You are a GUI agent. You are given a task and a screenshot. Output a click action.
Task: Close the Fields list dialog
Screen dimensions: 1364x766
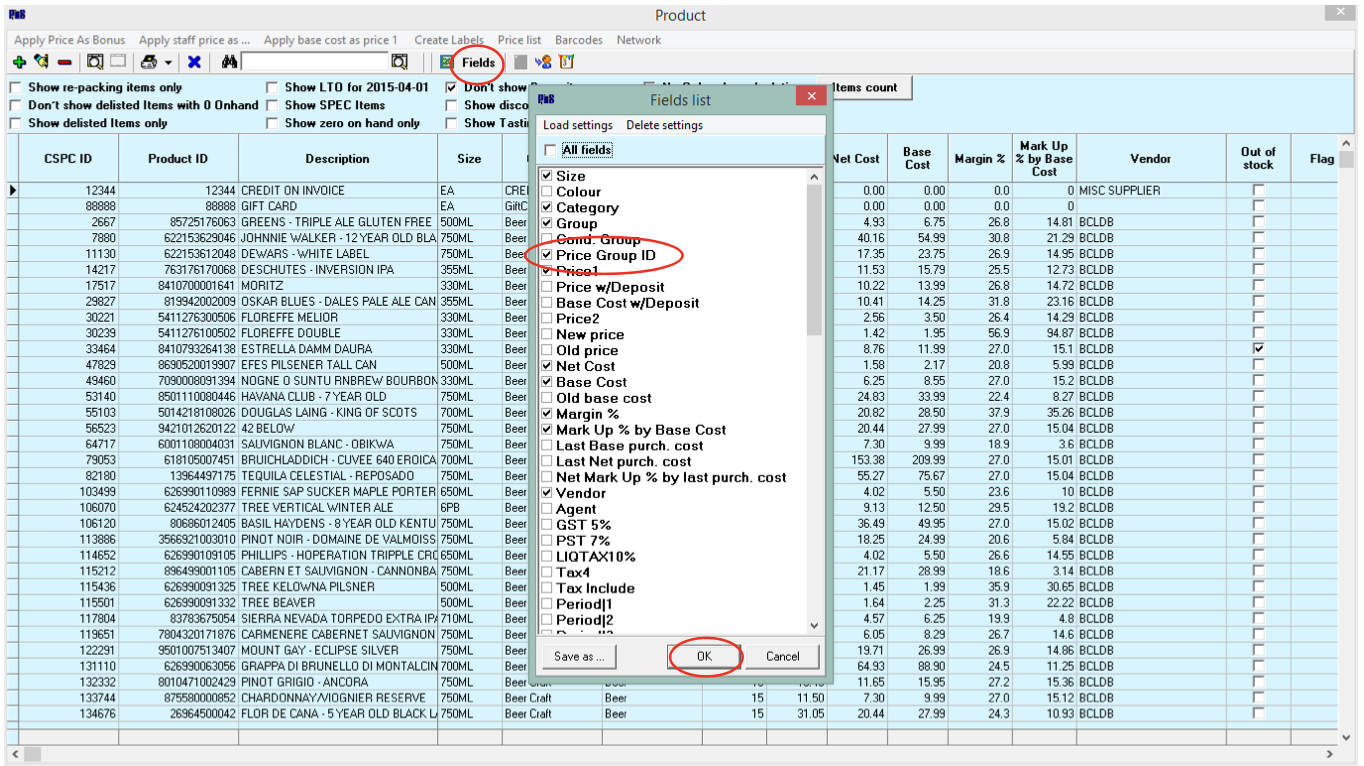[810, 97]
